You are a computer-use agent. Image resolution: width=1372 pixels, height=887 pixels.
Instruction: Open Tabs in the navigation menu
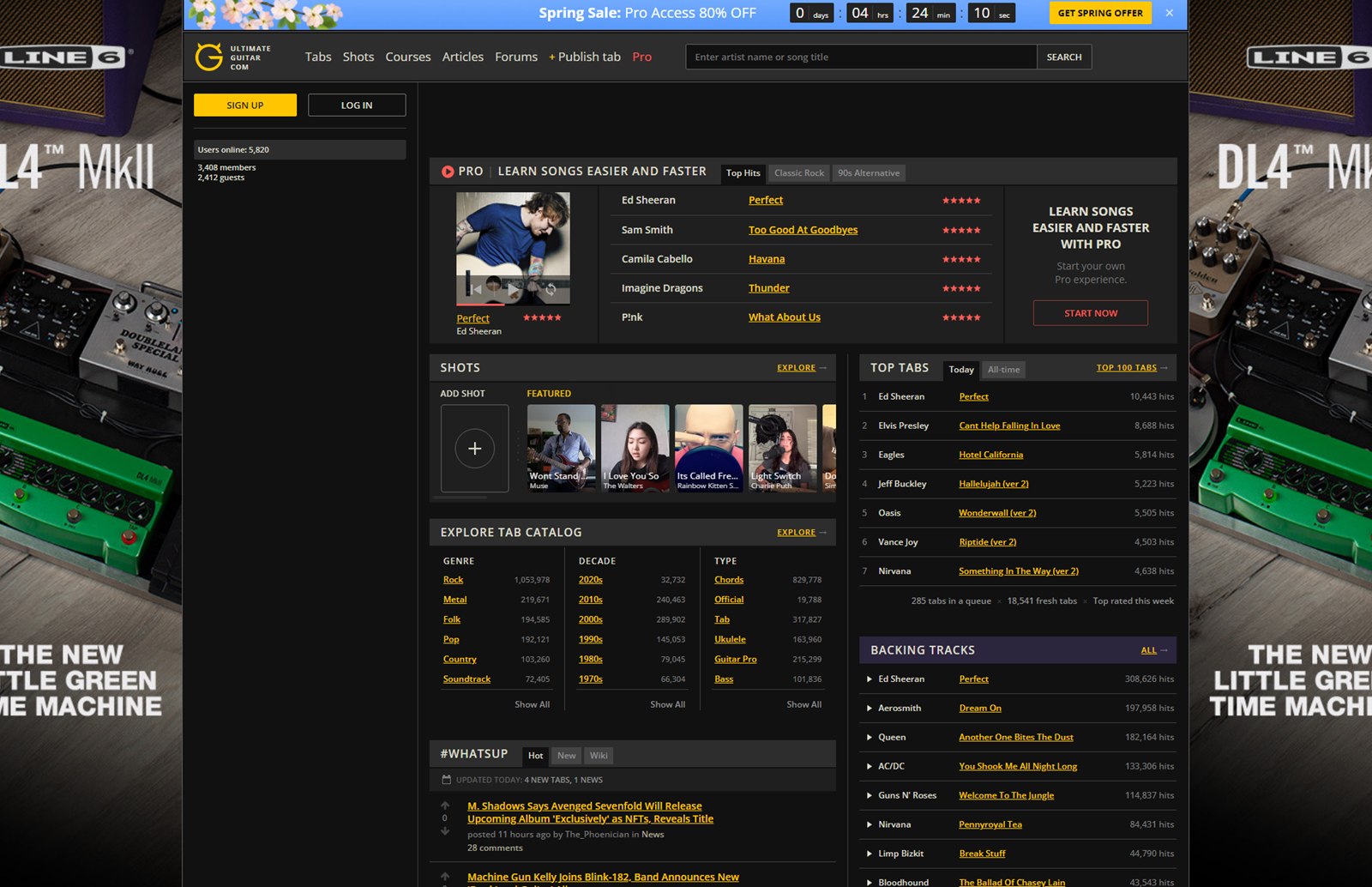pyautogui.click(x=318, y=57)
